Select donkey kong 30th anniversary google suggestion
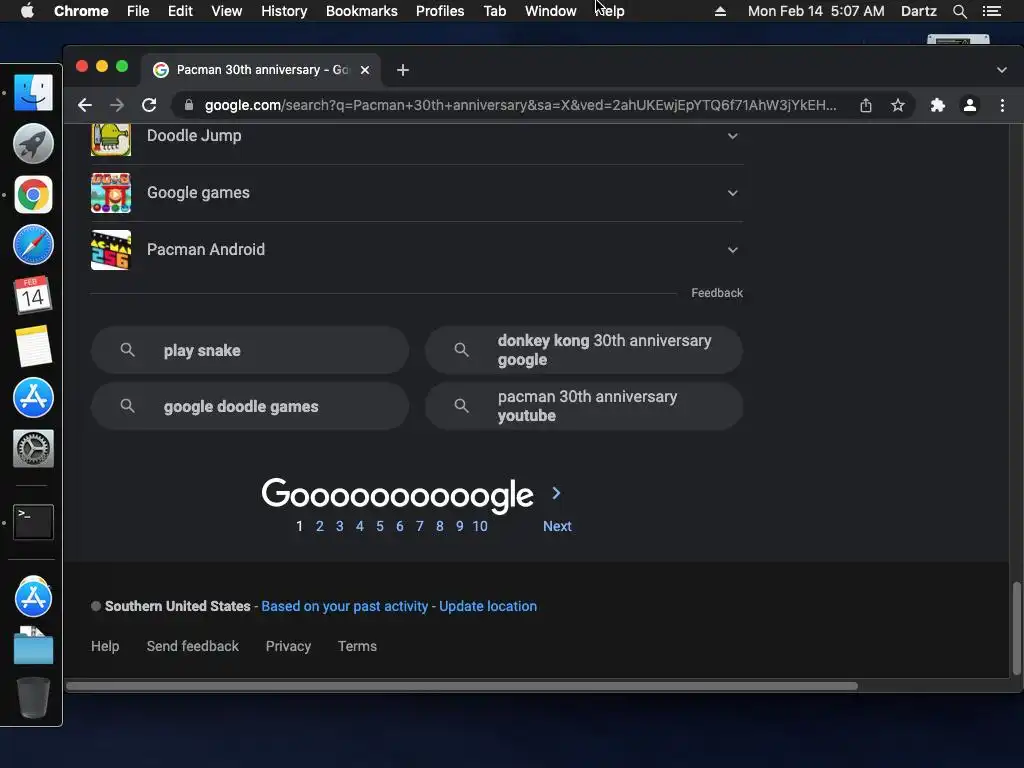1024x768 pixels. 584,350
